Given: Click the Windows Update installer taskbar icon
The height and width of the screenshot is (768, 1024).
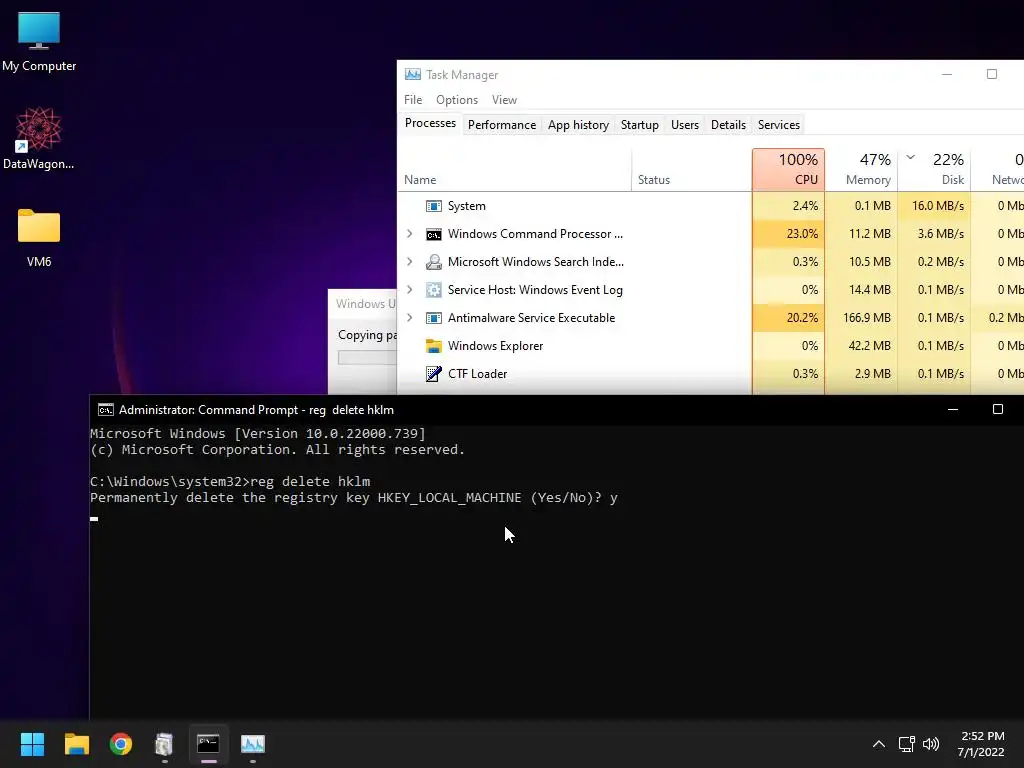Looking at the screenshot, I should pos(164,744).
